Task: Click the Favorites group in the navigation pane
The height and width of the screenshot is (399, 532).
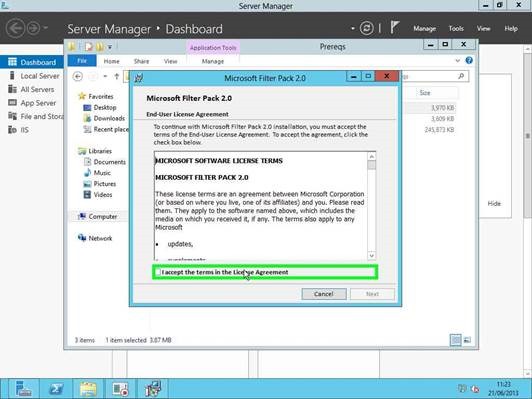Action: tap(96, 96)
